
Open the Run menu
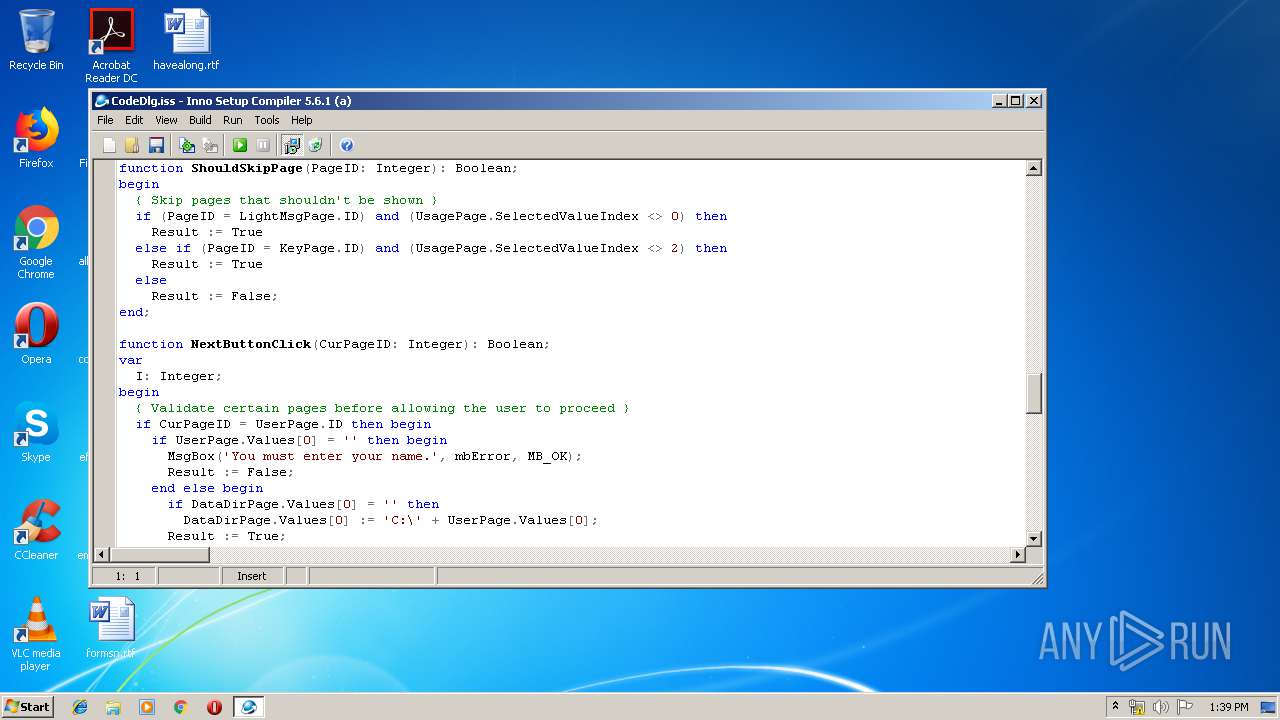click(233, 120)
